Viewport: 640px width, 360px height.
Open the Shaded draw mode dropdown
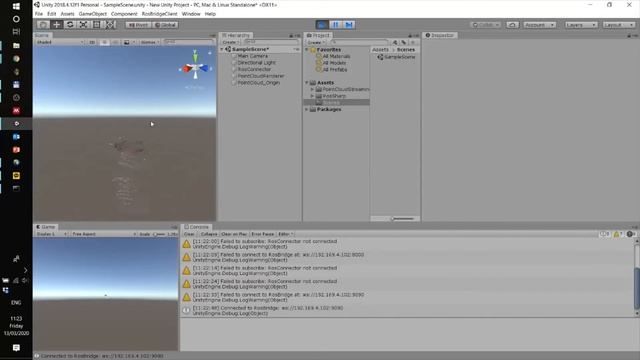pyautogui.click(x=60, y=42)
